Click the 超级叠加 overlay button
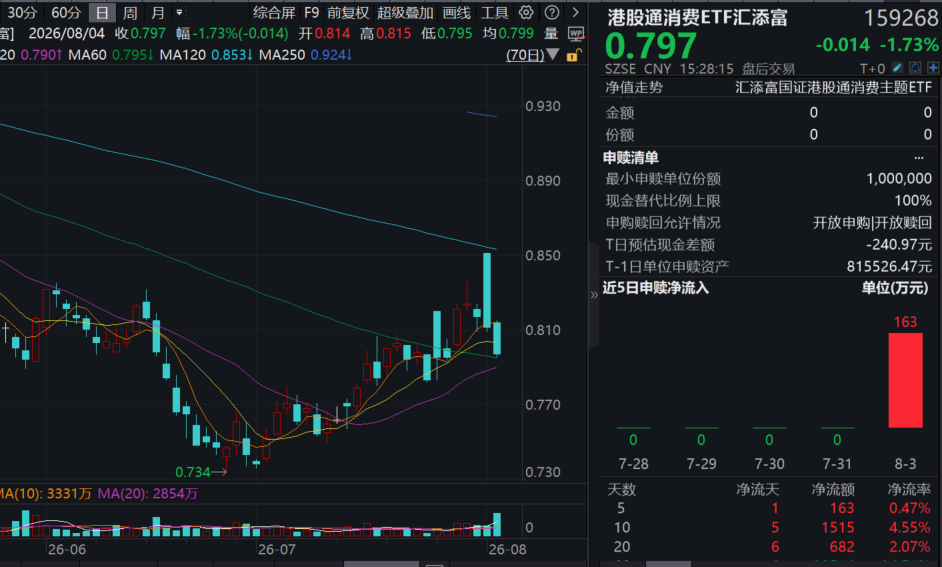 [405, 13]
